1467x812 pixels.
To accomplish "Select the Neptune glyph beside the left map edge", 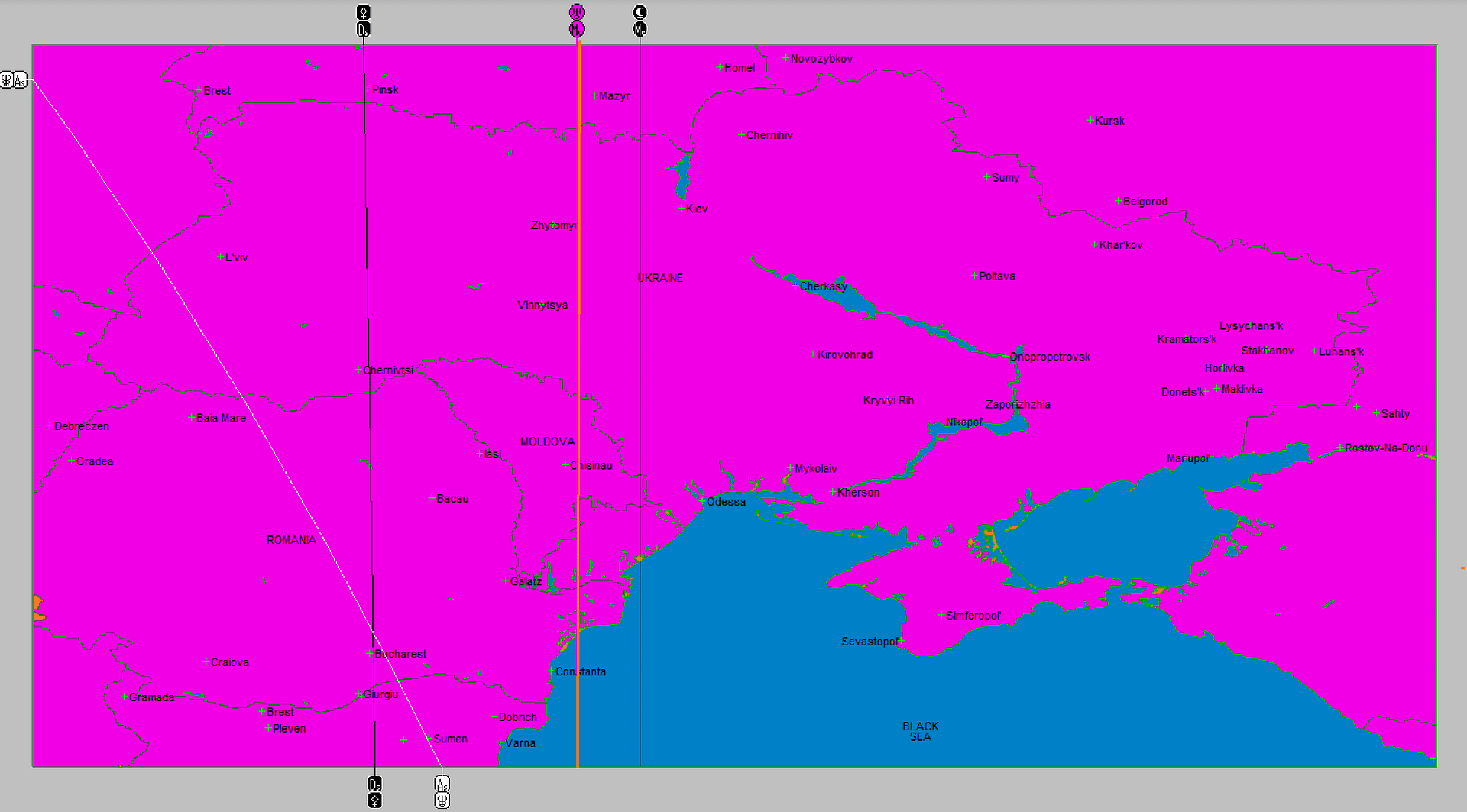I will [7, 79].
